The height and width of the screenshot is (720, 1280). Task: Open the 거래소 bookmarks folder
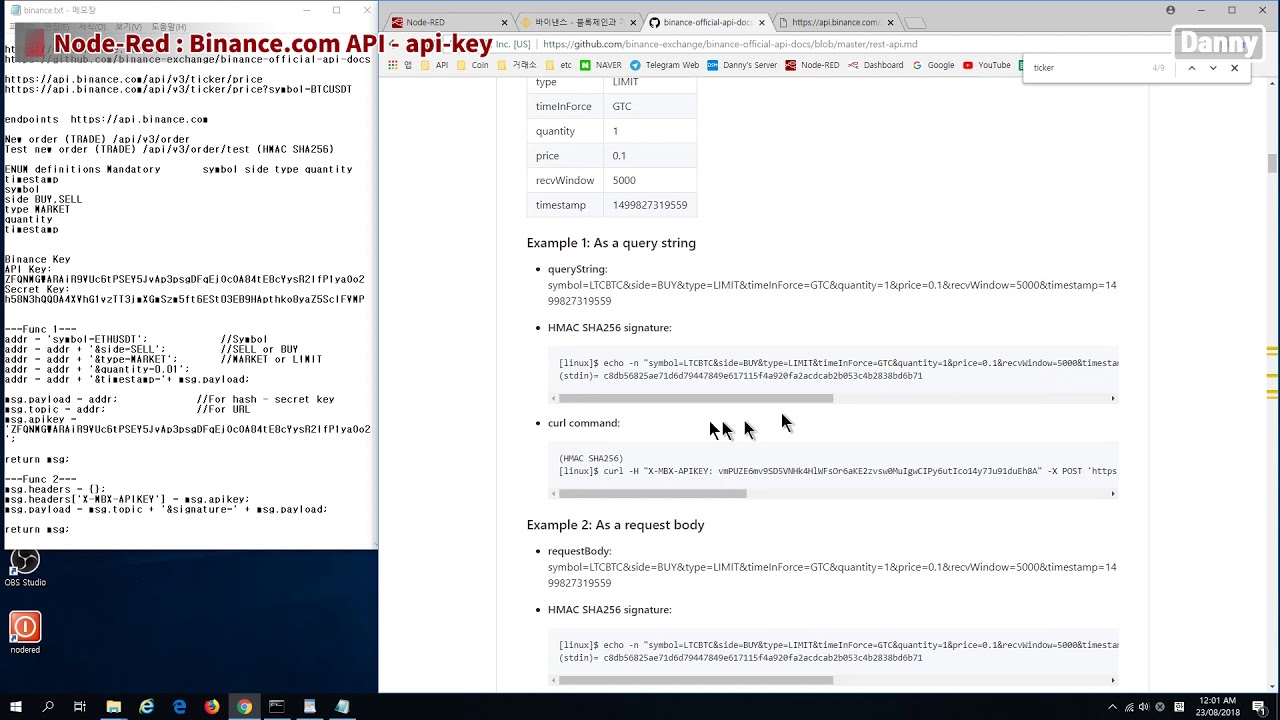point(516,65)
